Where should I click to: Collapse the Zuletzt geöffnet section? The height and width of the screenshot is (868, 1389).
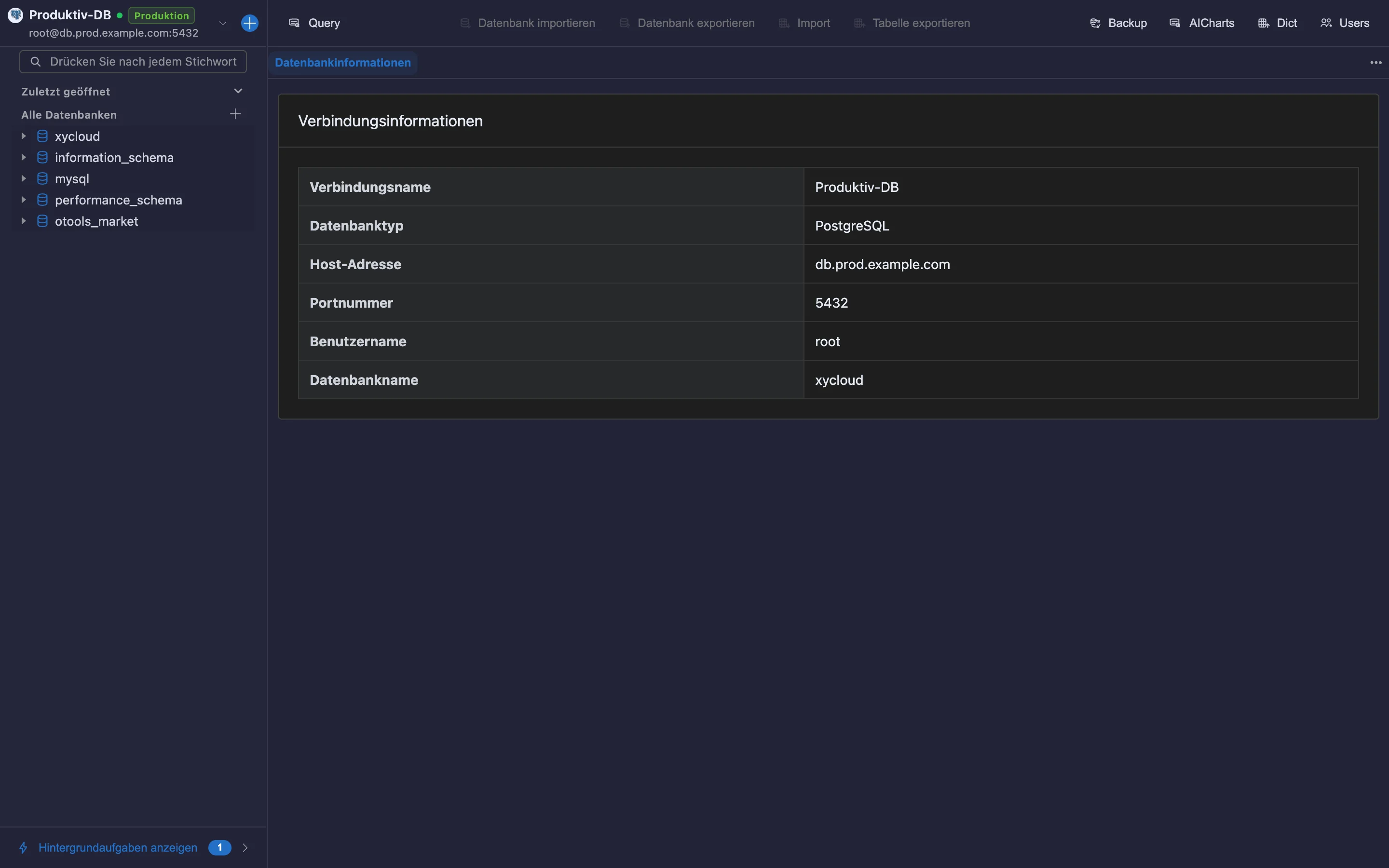click(238, 91)
